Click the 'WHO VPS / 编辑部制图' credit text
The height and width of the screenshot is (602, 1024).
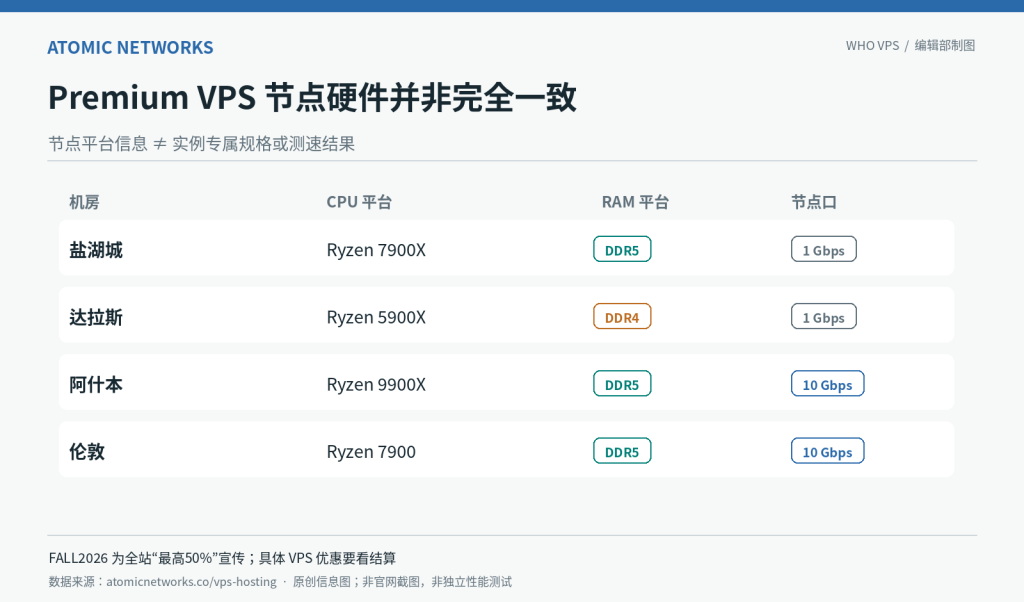(910, 46)
